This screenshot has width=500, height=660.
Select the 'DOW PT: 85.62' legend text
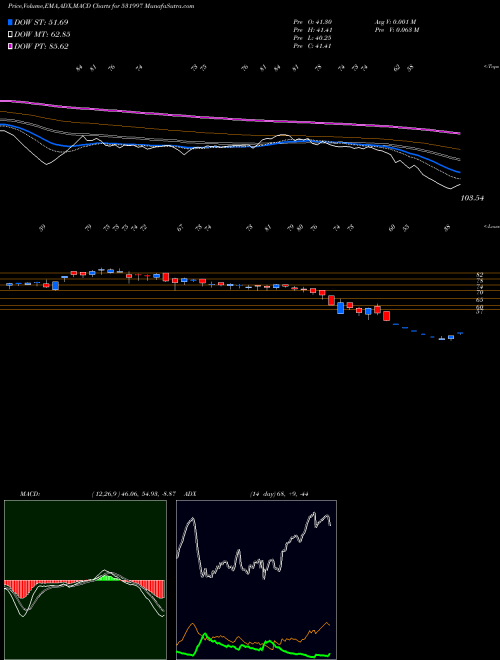[41, 47]
